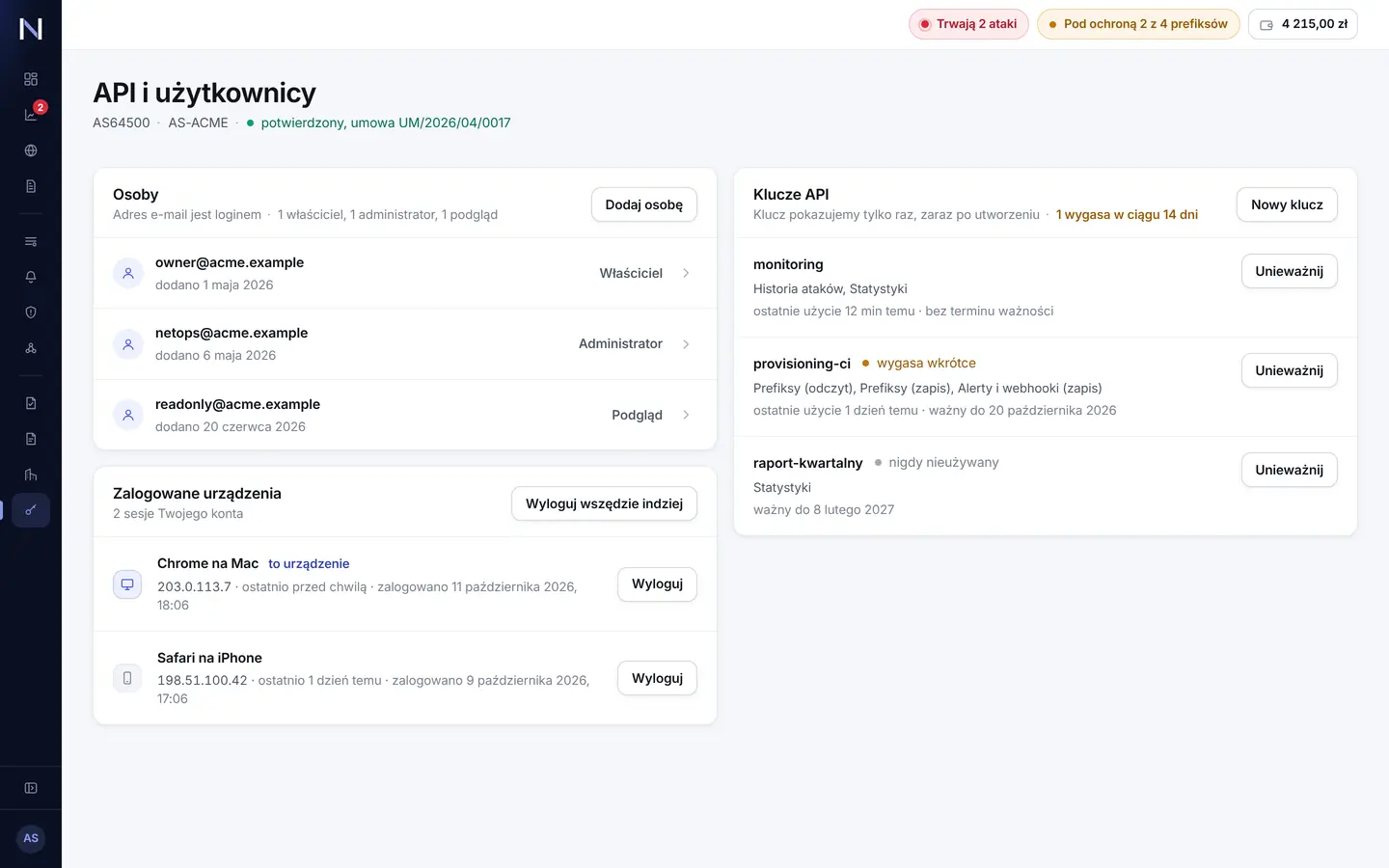This screenshot has height=868, width=1389.
Task: Log out the Safari na iPhone session
Action: click(657, 678)
